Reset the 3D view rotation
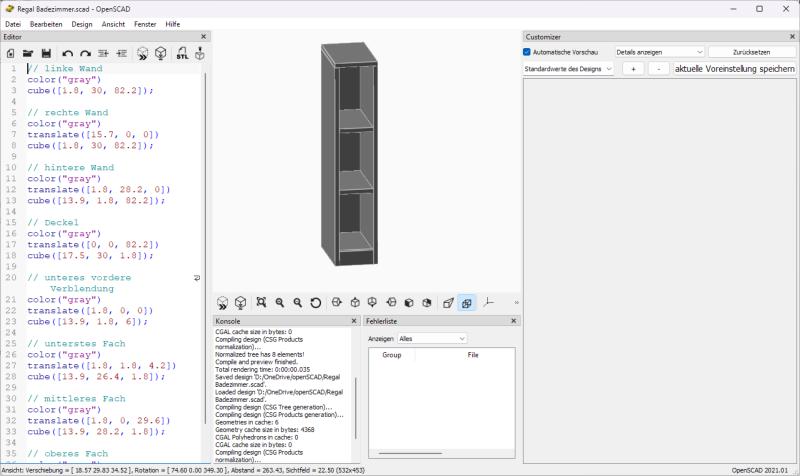The width and height of the screenshot is (800, 476). (316, 303)
